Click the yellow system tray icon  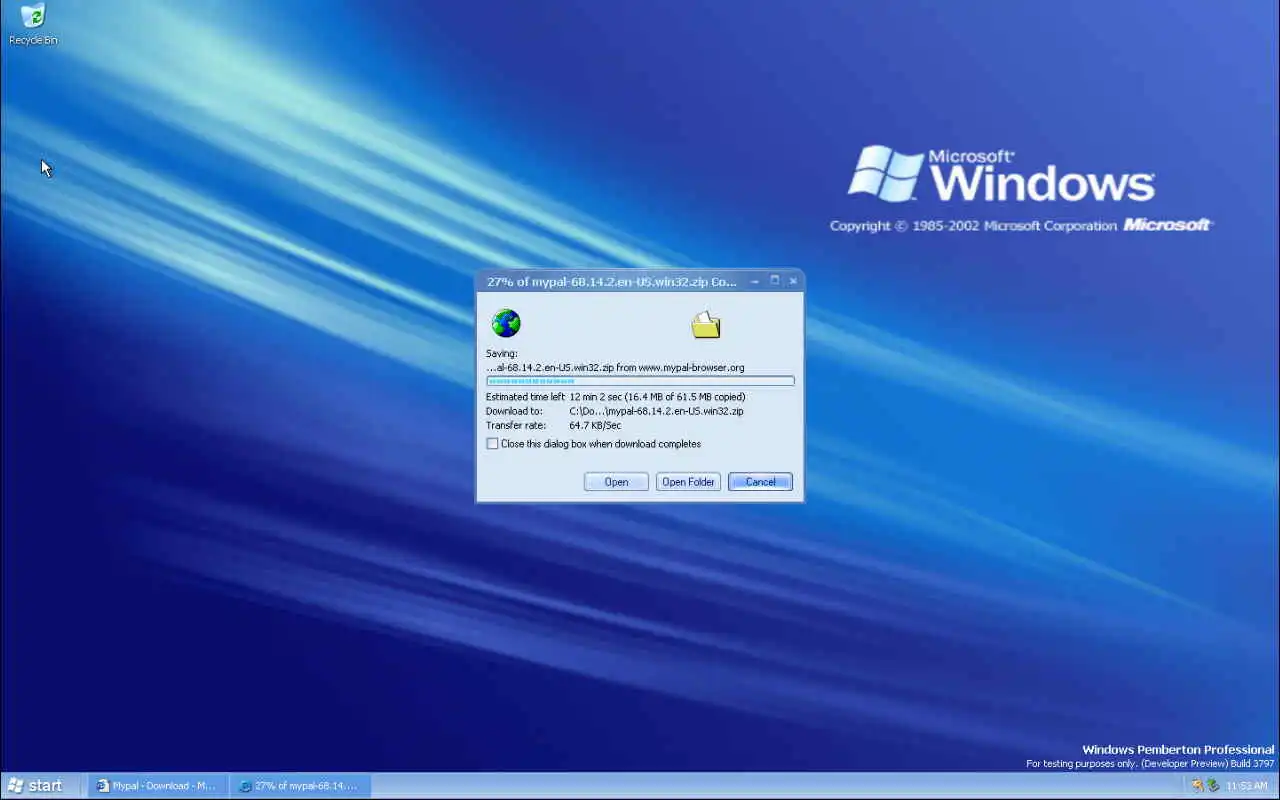point(1197,786)
